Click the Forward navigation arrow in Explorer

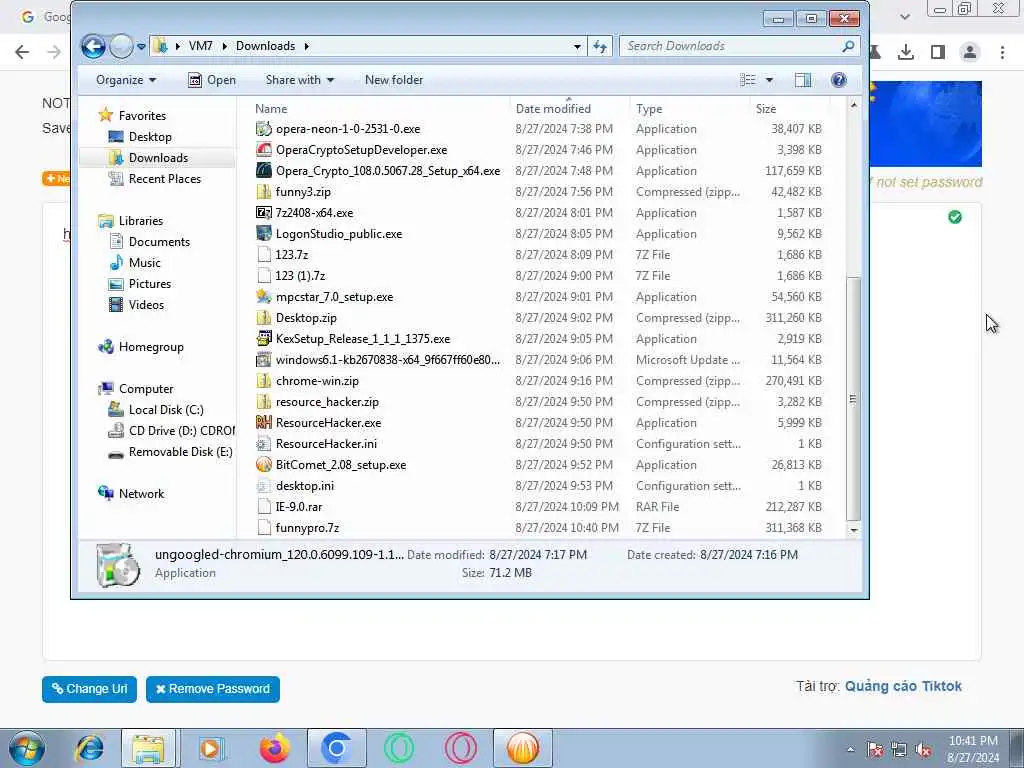pyautogui.click(x=121, y=46)
